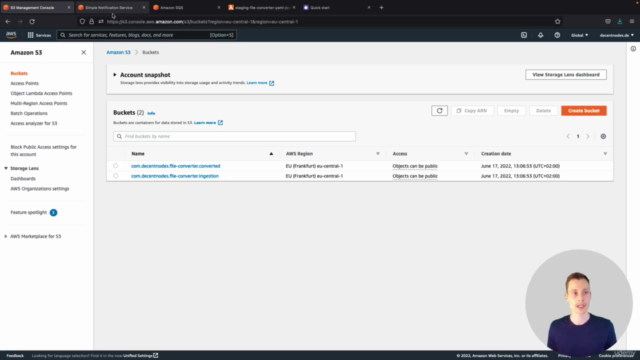The width and height of the screenshot is (640, 360).
Task: Open browser hamburger menu
Action: click(632, 21)
